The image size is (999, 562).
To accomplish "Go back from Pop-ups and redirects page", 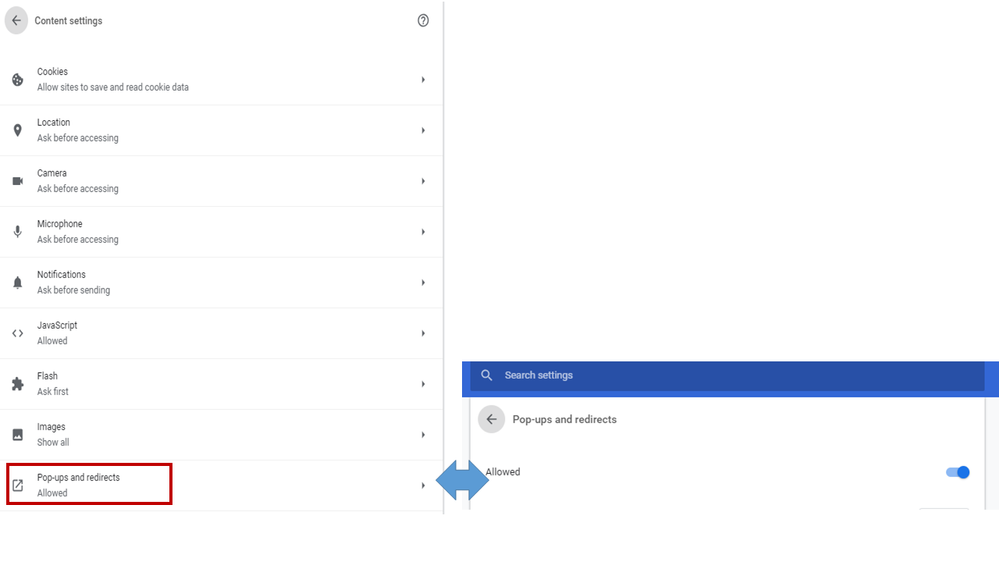I will pos(491,420).
